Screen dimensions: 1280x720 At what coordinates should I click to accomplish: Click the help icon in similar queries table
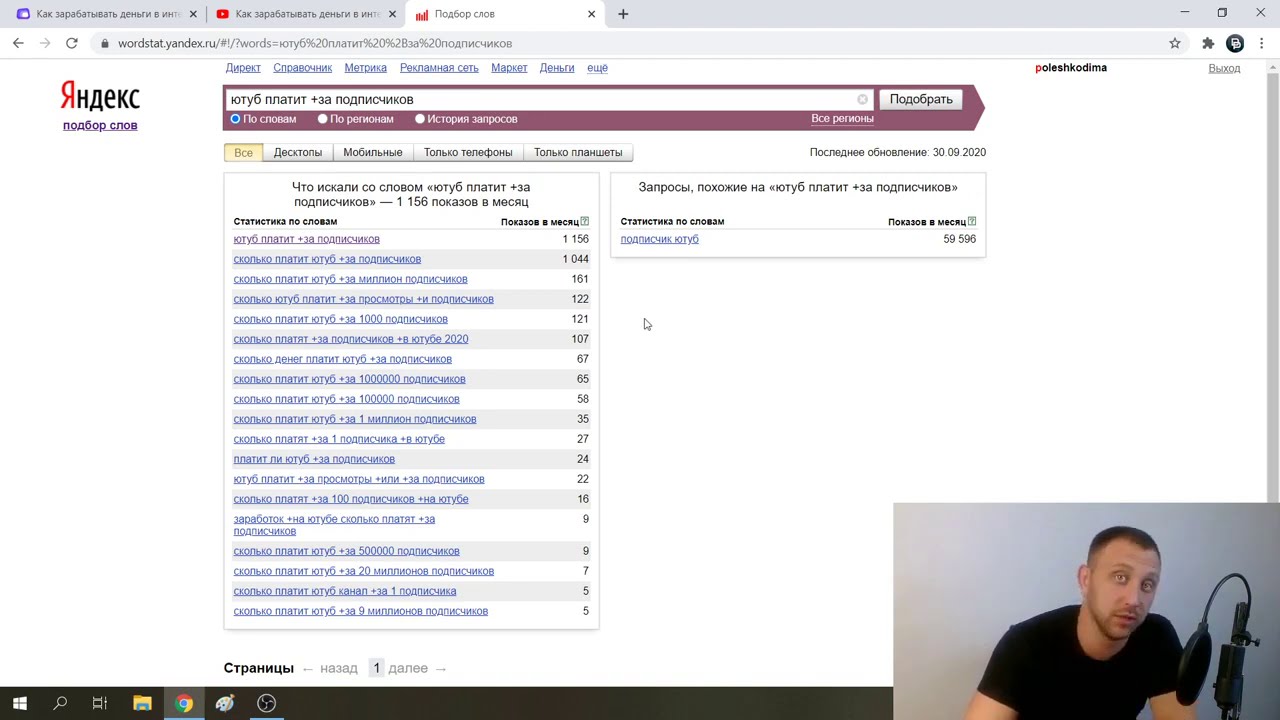[972, 221]
